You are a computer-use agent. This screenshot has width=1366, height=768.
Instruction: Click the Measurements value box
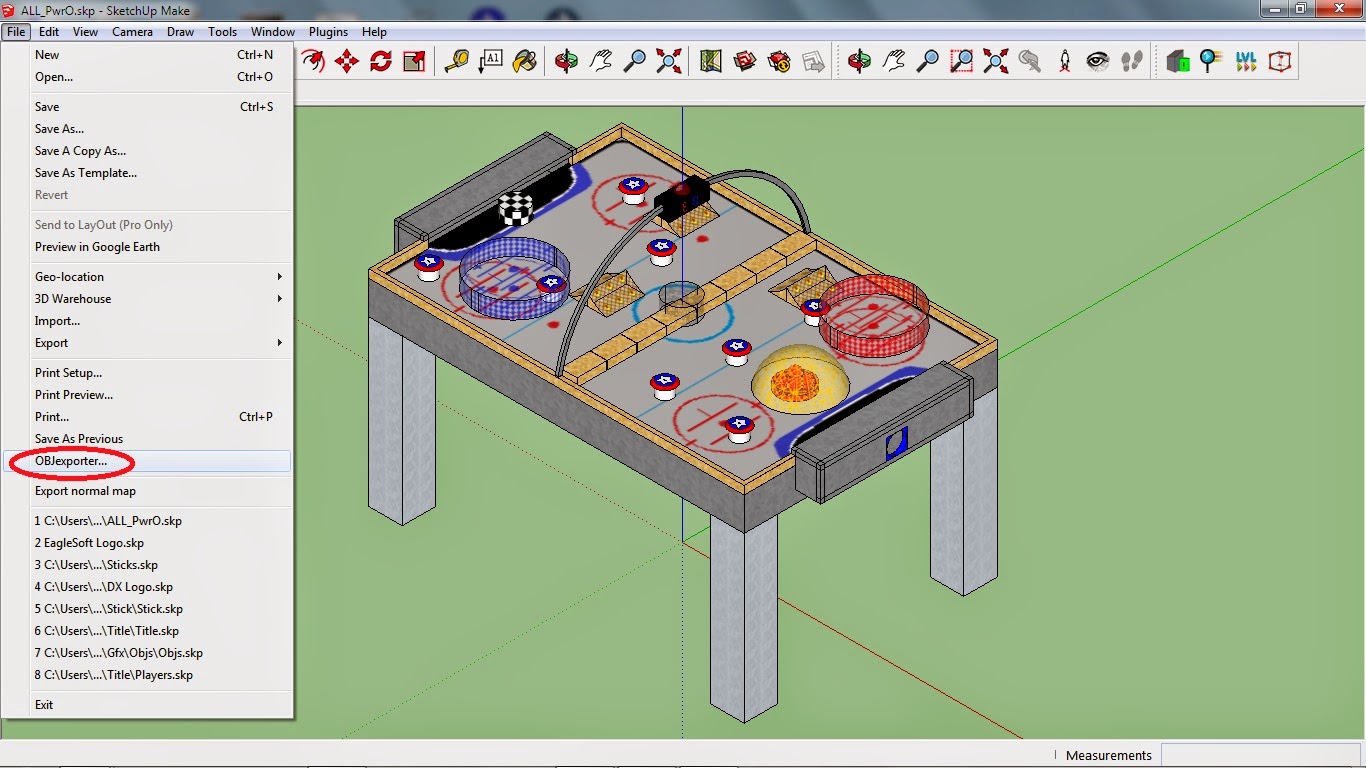click(x=1262, y=755)
